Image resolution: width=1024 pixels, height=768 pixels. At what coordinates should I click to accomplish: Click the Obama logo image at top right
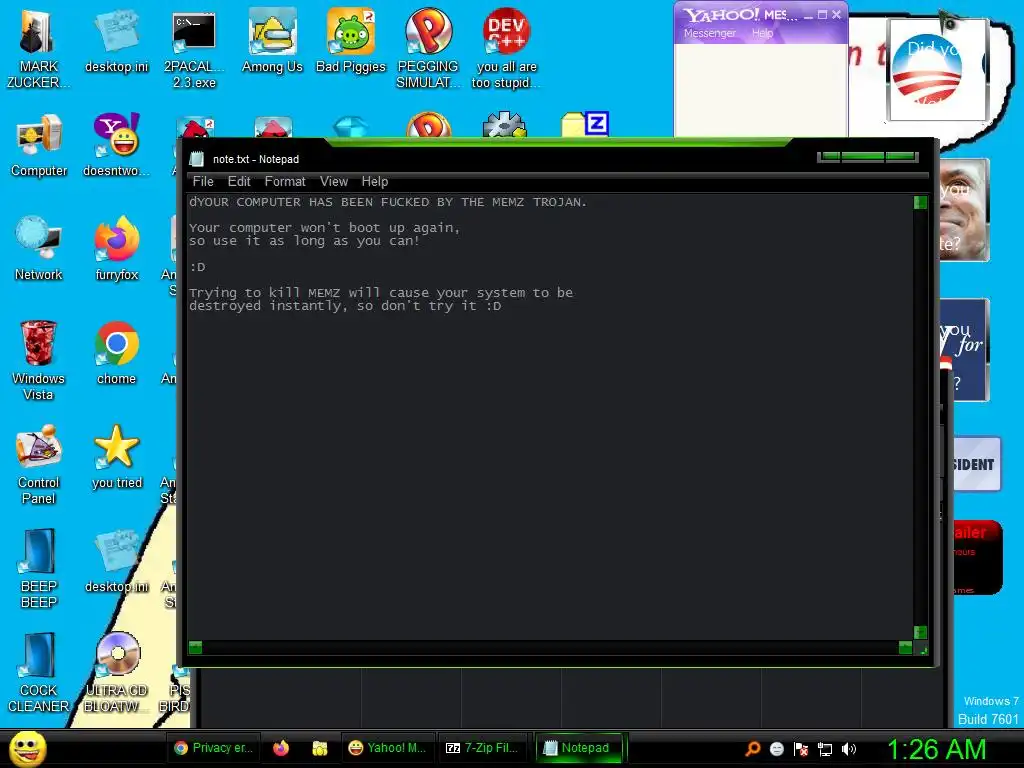[x=936, y=71]
